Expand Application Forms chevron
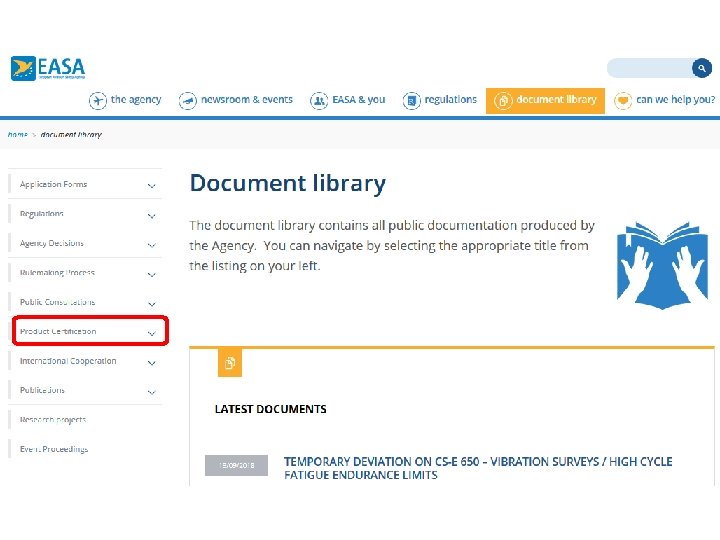 click(x=152, y=186)
